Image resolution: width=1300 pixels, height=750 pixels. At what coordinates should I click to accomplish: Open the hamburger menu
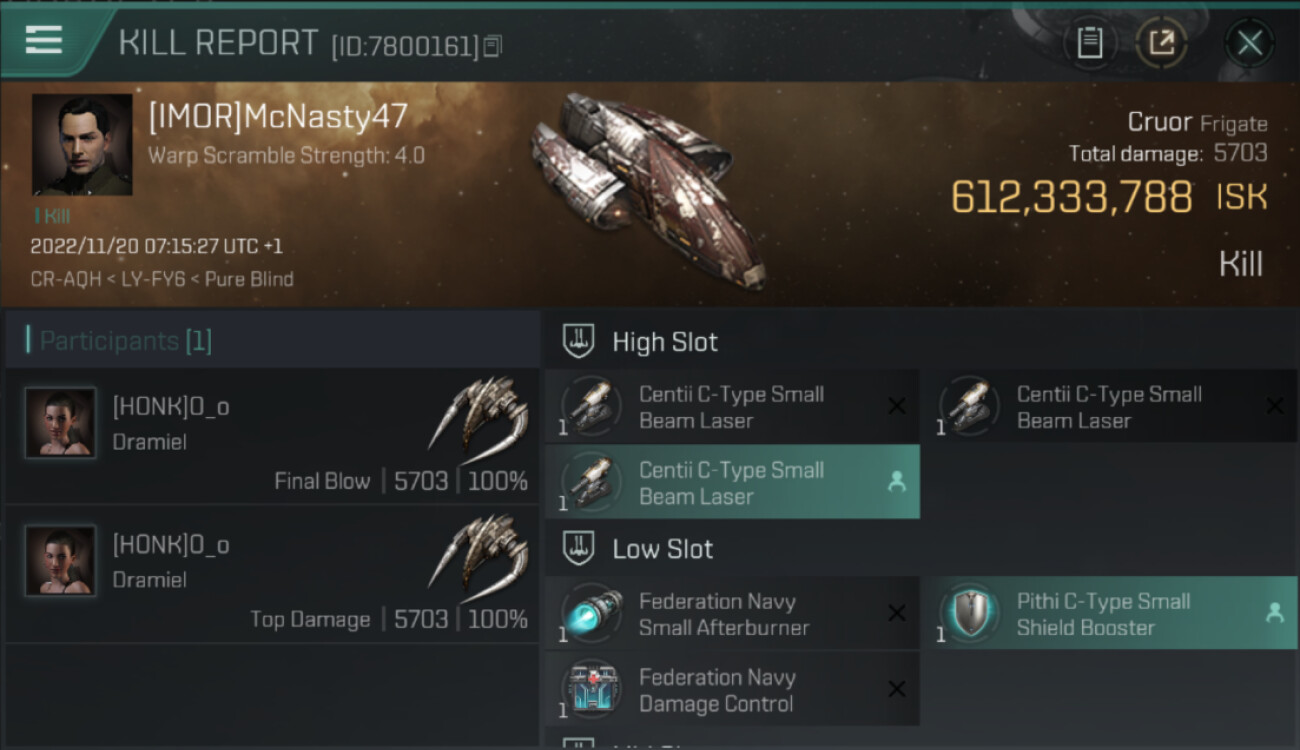point(43,40)
